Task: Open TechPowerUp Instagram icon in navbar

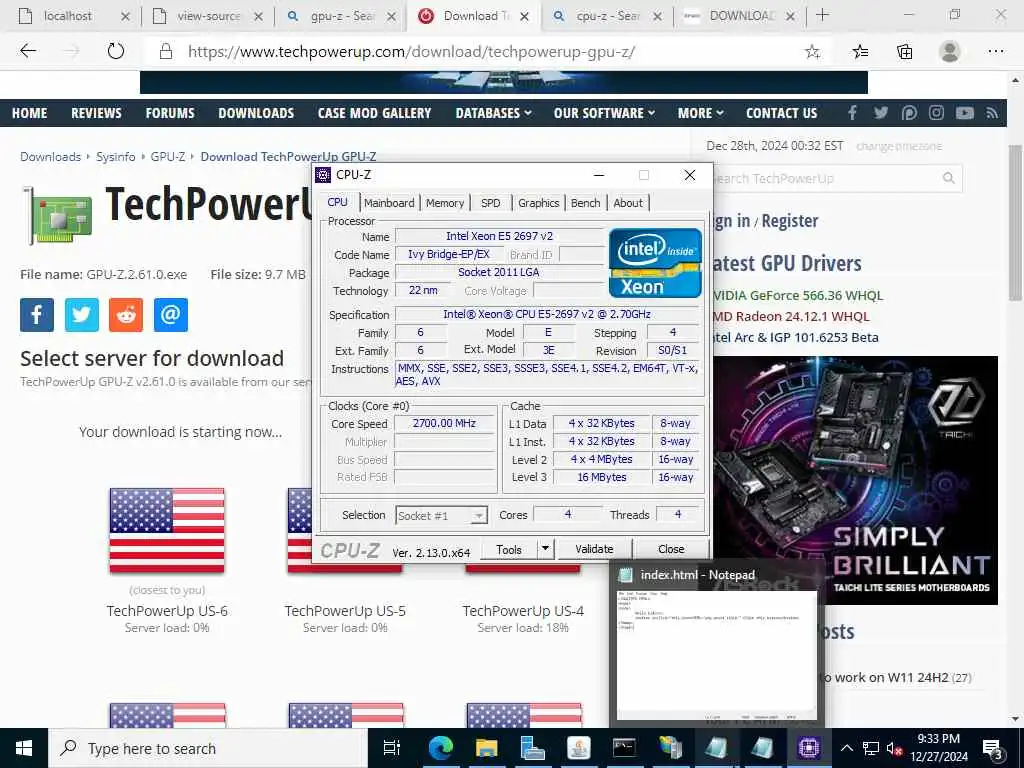Action: pyautogui.click(x=936, y=113)
